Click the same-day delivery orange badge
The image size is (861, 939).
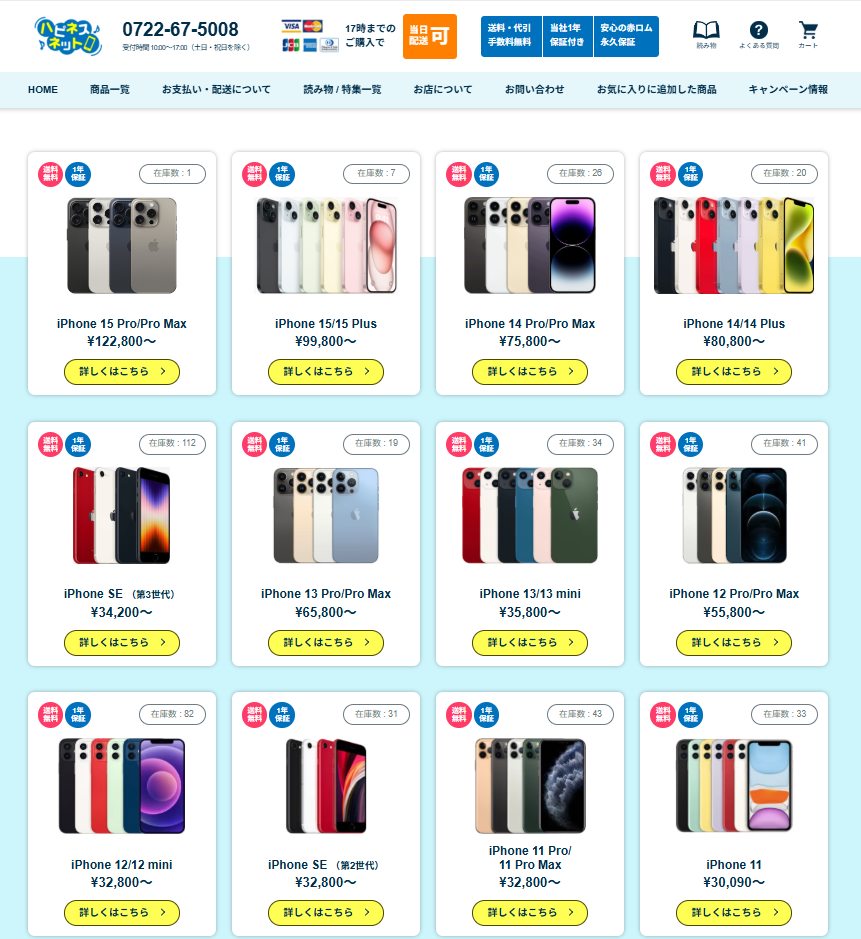click(429, 37)
